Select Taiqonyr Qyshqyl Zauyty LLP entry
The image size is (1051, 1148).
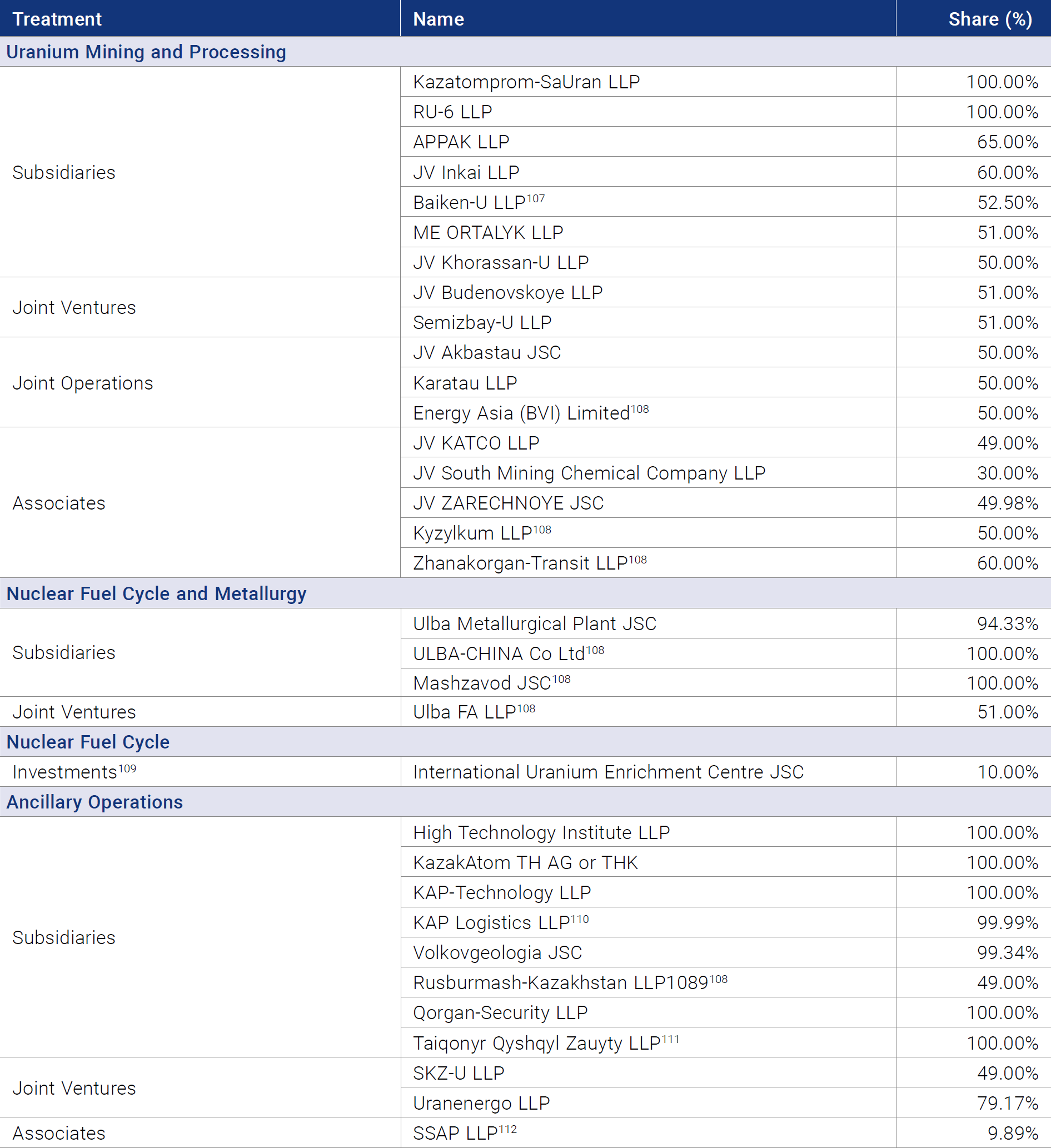[546, 1042]
